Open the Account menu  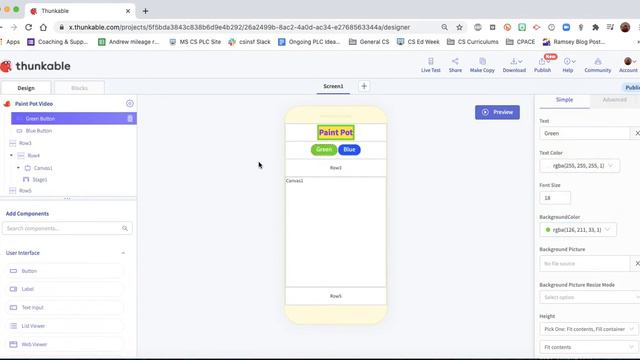629,65
